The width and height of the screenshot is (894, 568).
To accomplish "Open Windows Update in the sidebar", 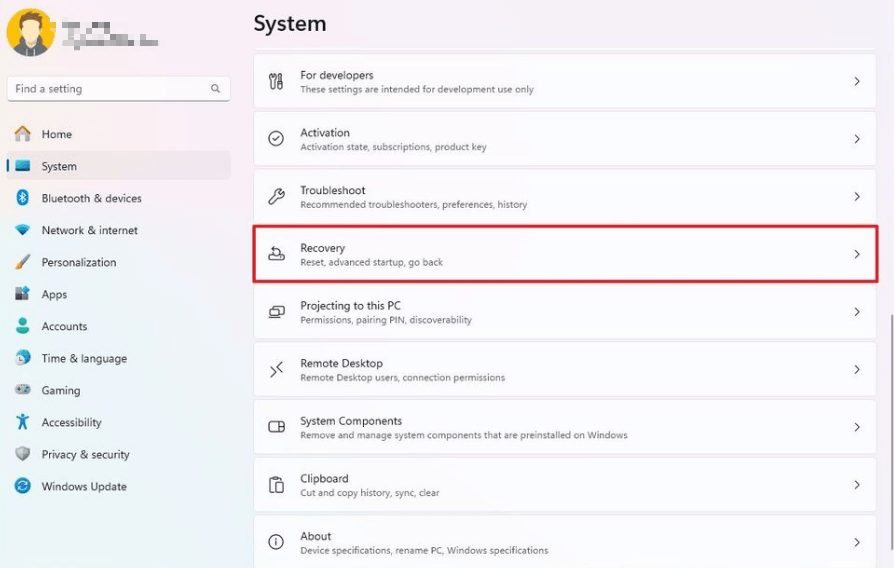I will (x=83, y=487).
